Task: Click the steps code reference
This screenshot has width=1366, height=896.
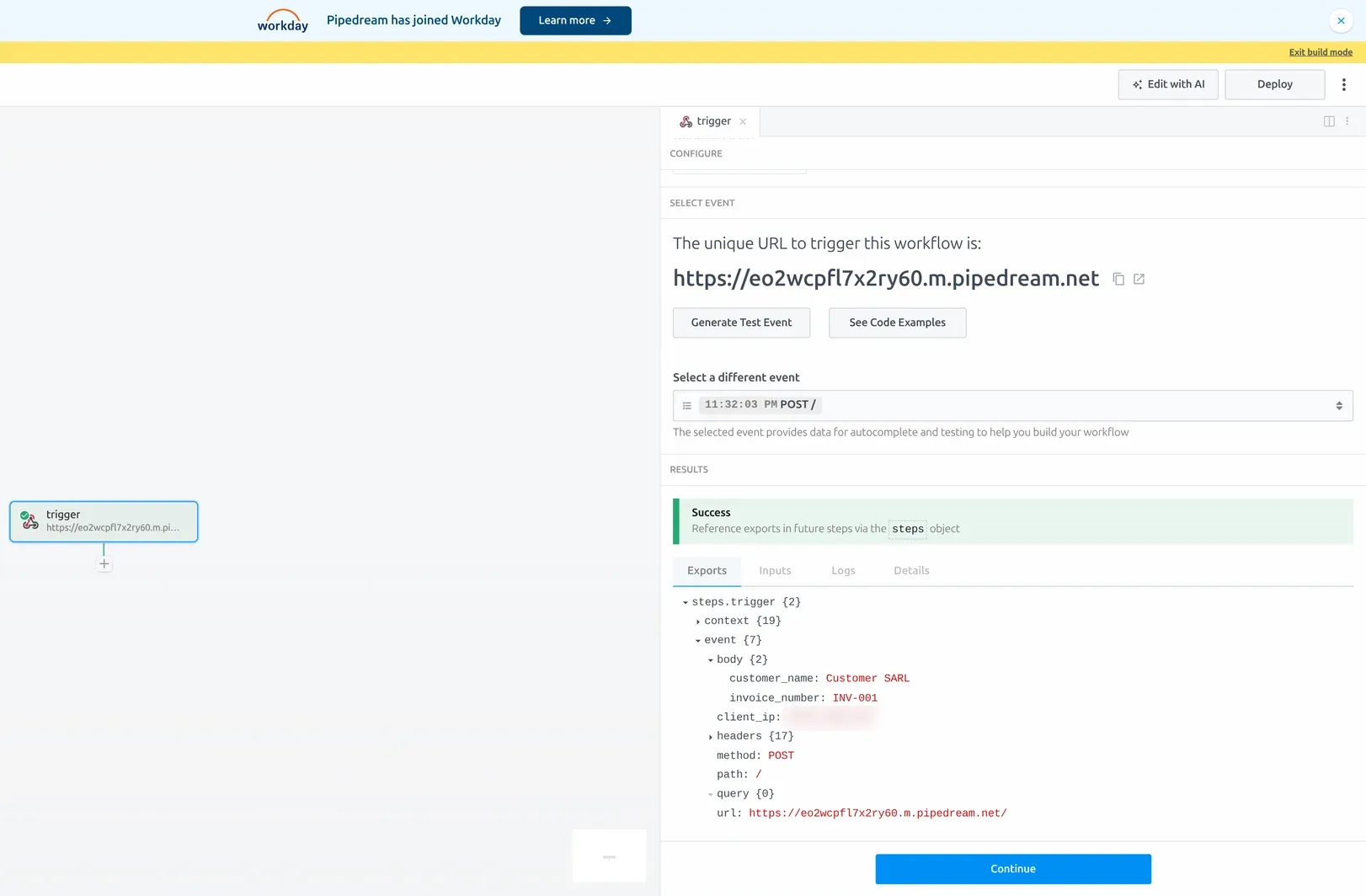Action: tap(908, 529)
